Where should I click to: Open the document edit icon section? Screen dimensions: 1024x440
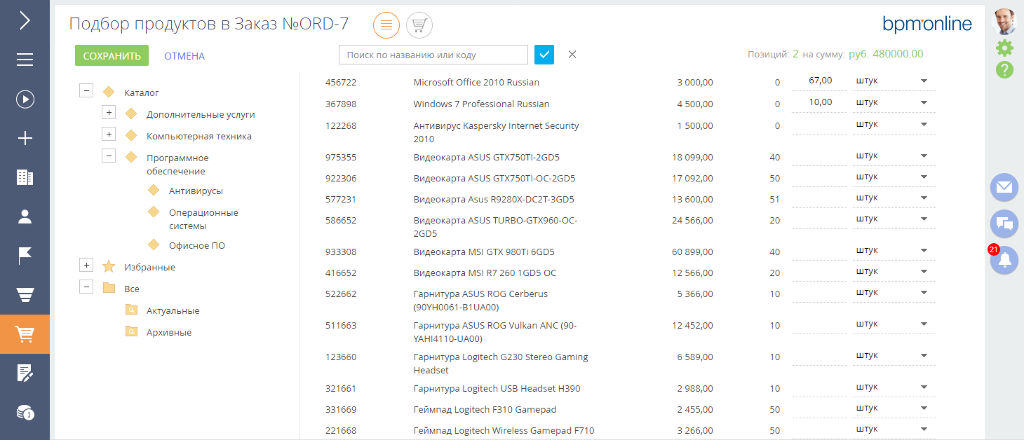click(25, 373)
